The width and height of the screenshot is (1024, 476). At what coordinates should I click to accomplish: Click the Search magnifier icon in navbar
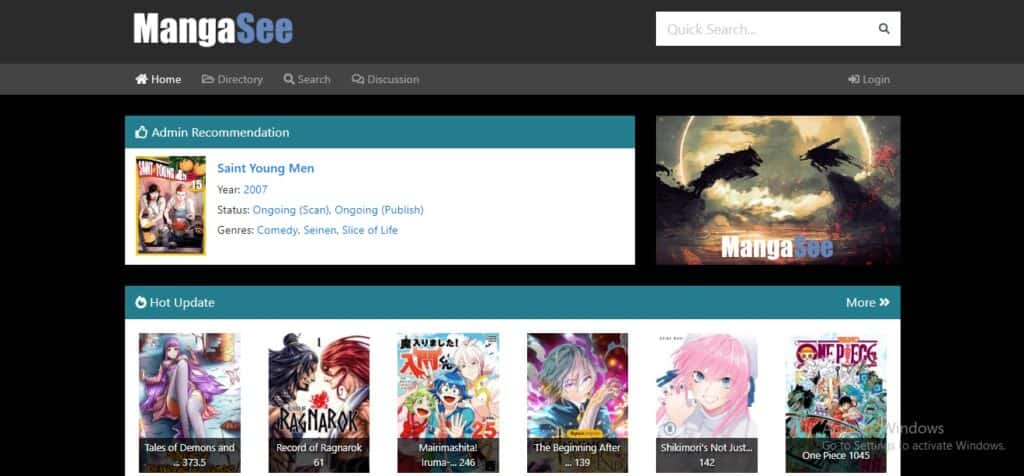click(289, 79)
